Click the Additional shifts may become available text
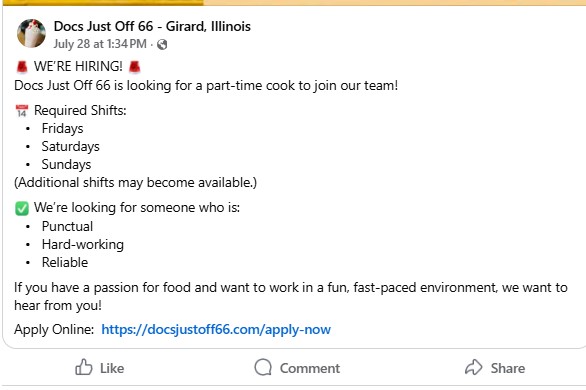586x390 pixels. click(x=136, y=183)
